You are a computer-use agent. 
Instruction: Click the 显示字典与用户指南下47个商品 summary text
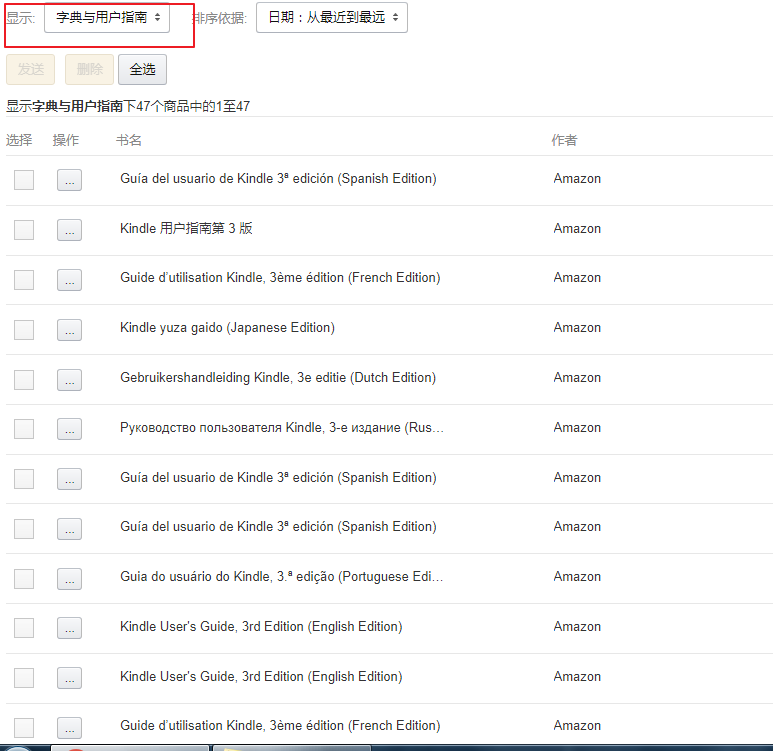point(128,107)
